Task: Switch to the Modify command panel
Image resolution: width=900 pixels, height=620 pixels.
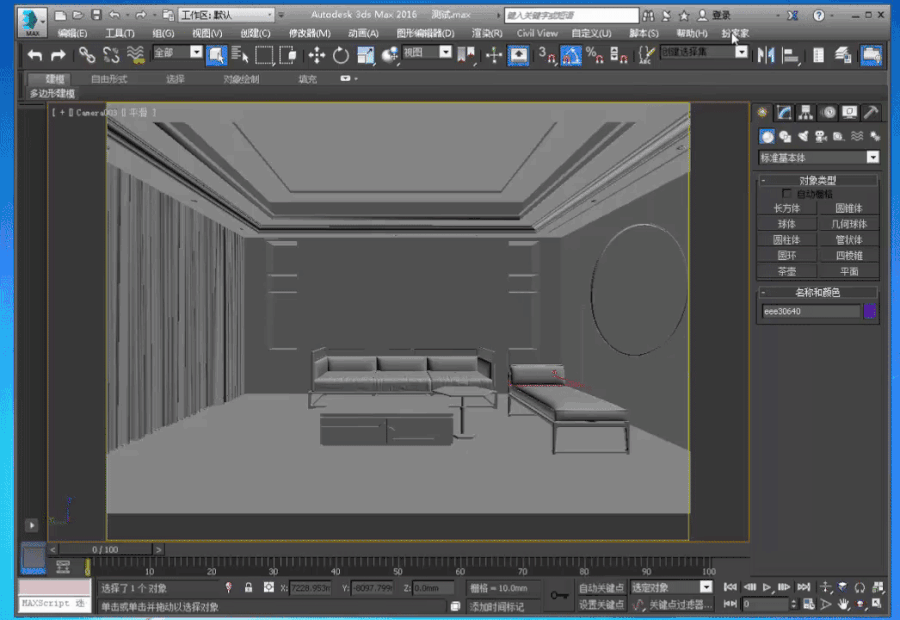Action: pyautogui.click(x=784, y=113)
